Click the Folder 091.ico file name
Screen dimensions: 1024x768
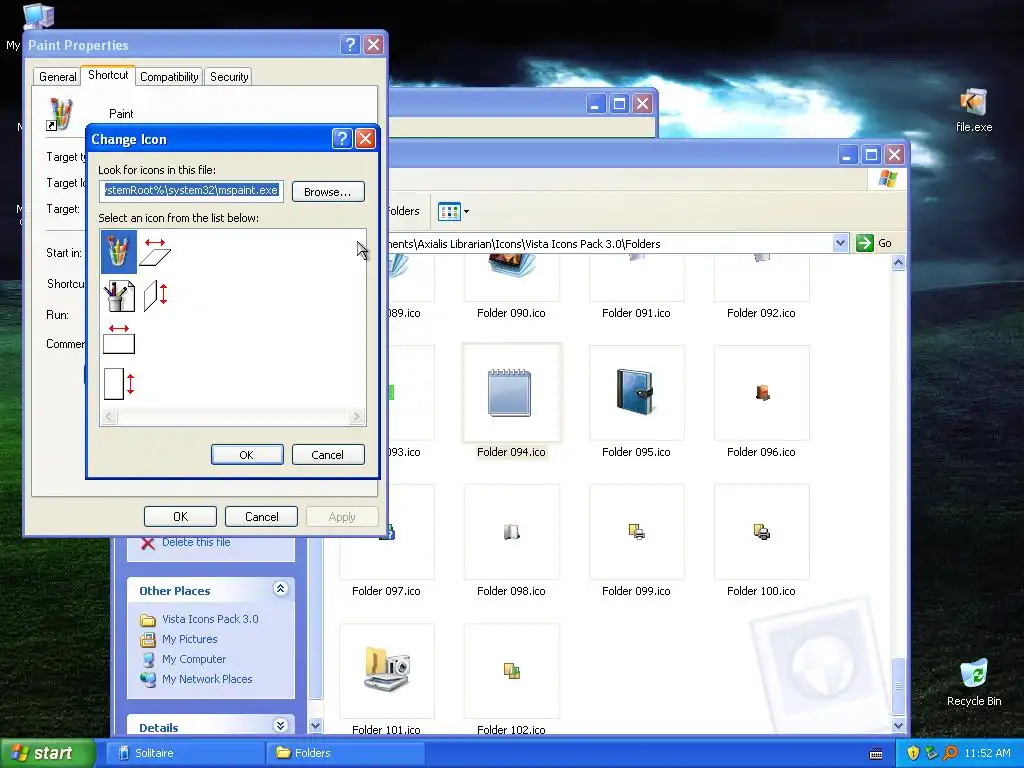[636, 313]
